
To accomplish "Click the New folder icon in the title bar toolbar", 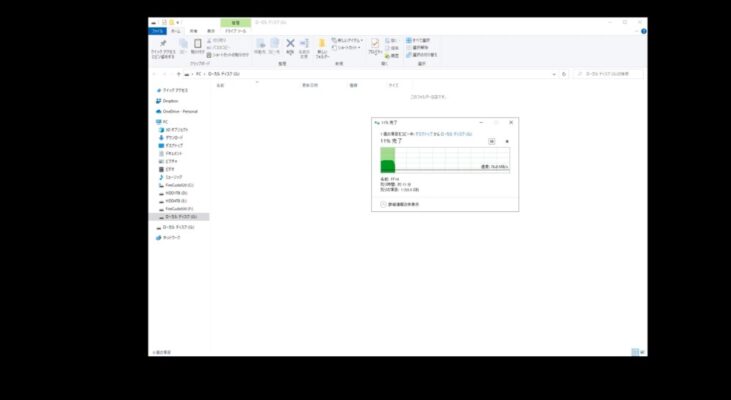I will coord(172,22).
